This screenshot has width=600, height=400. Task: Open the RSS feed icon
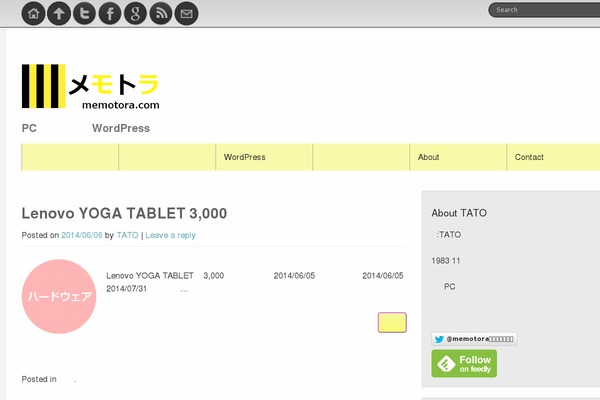point(161,13)
